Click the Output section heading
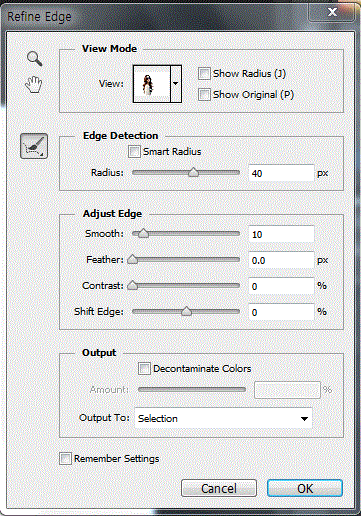Screen dimensions: 361x516 [x=99, y=353]
